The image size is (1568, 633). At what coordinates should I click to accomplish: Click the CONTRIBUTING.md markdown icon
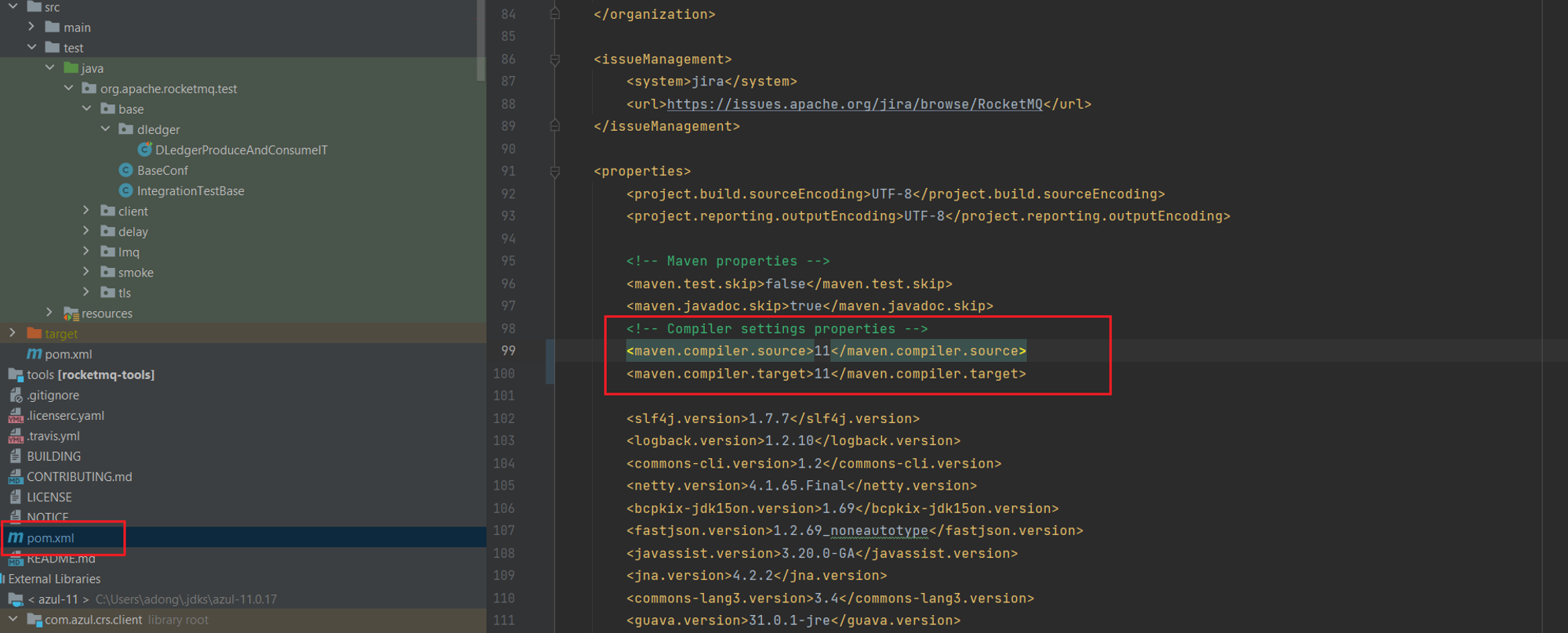[x=16, y=476]
